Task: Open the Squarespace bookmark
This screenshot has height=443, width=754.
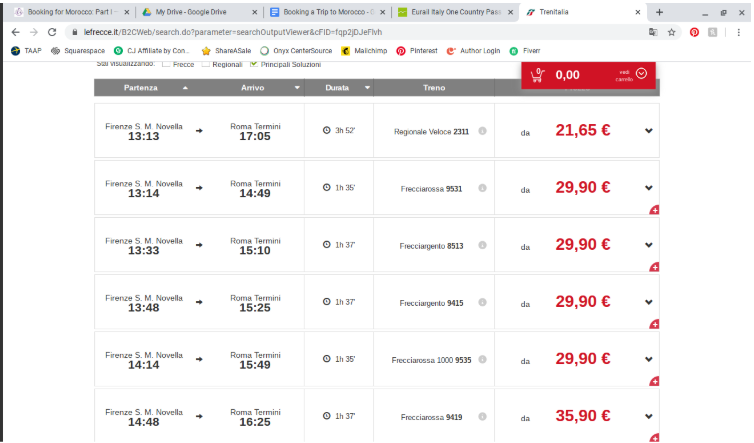Action: coord(78,51)
